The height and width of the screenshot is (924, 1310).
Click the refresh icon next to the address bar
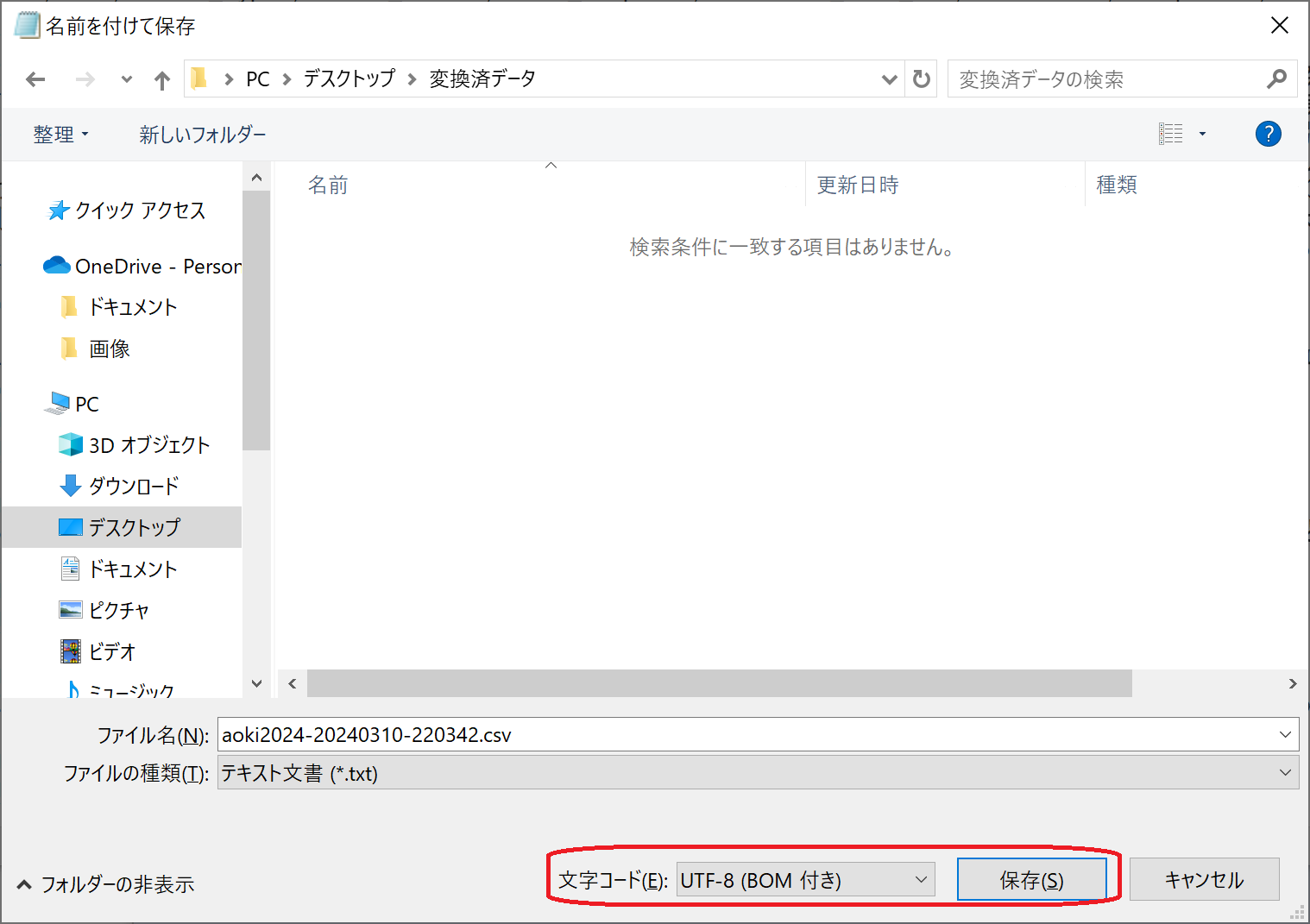(921, 79)
